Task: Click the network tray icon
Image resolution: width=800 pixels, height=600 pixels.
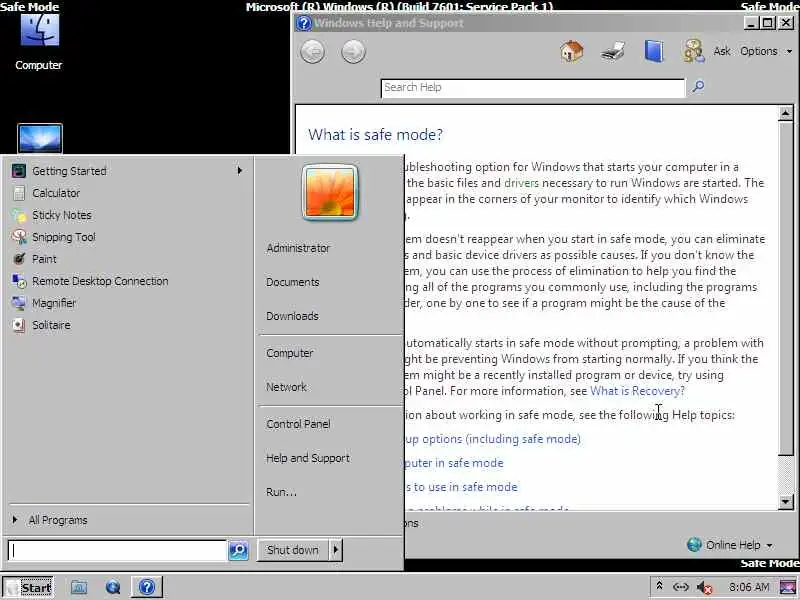Action: (681, 587)
